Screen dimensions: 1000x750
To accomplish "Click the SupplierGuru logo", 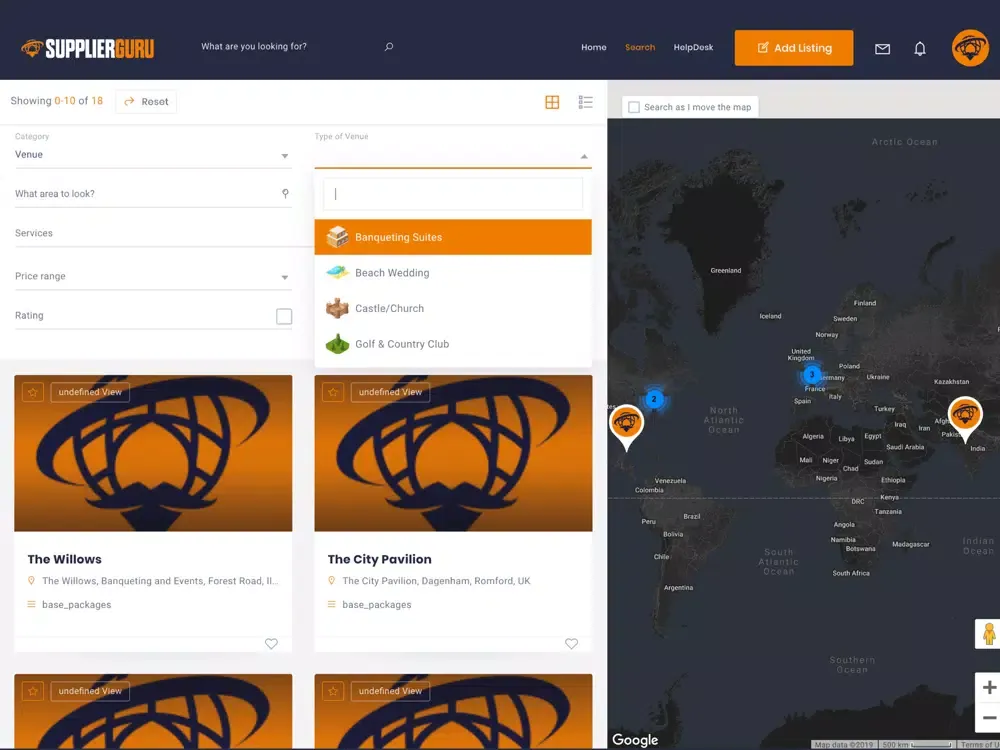I will tap(87, 48).
